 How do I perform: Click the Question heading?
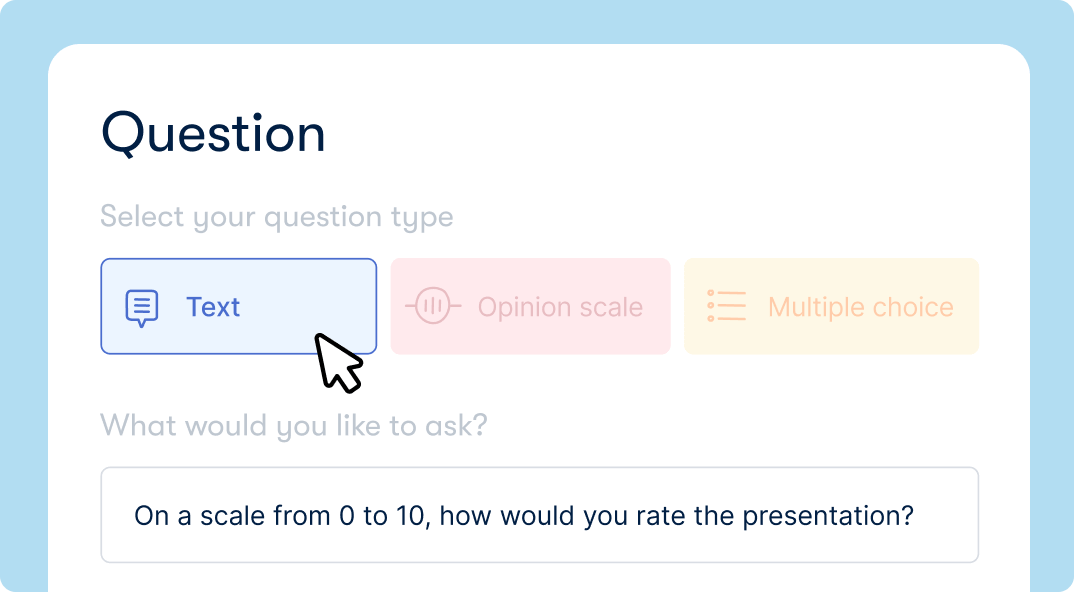[x=212, y=133]
